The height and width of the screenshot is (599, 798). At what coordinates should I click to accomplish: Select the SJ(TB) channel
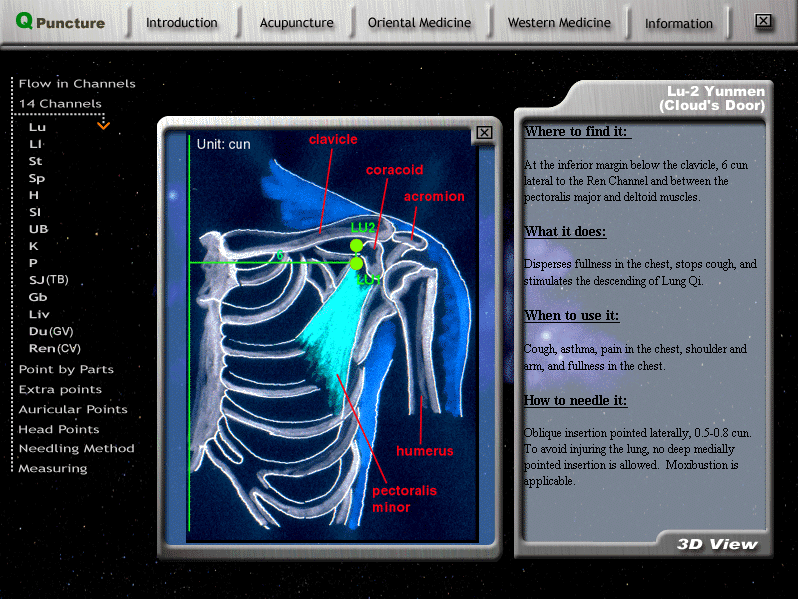(x=49, y=280)
